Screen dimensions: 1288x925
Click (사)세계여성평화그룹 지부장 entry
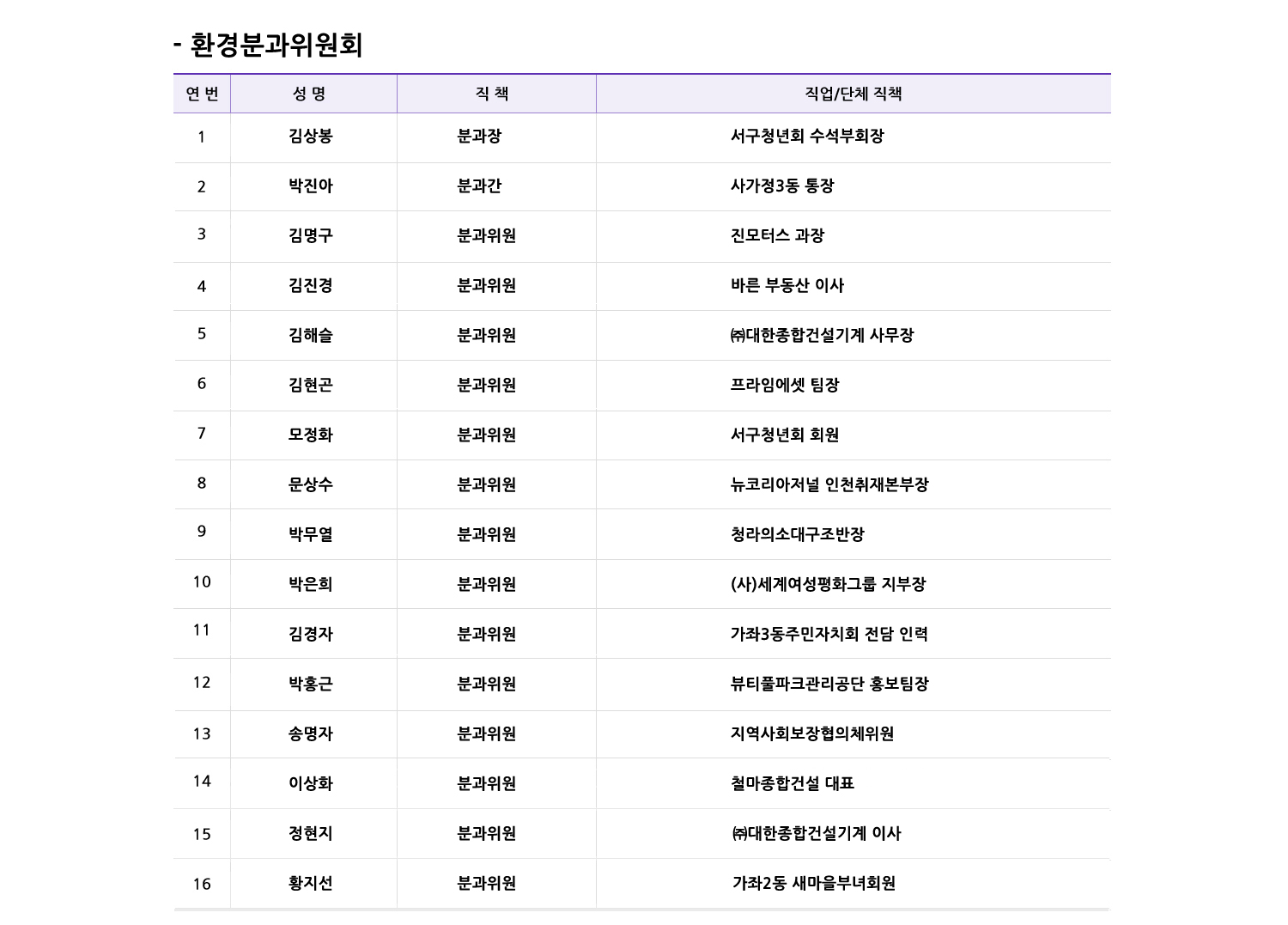point(828,584)
